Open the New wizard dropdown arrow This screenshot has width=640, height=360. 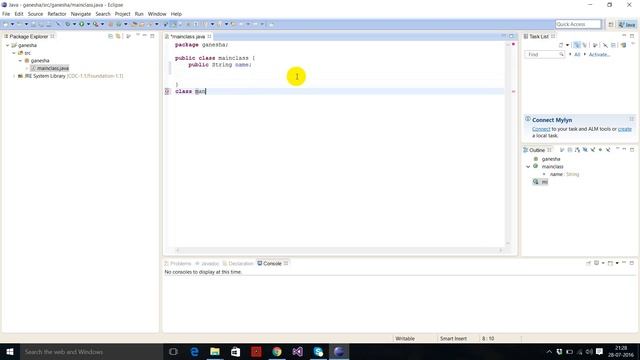coord(12,24)
